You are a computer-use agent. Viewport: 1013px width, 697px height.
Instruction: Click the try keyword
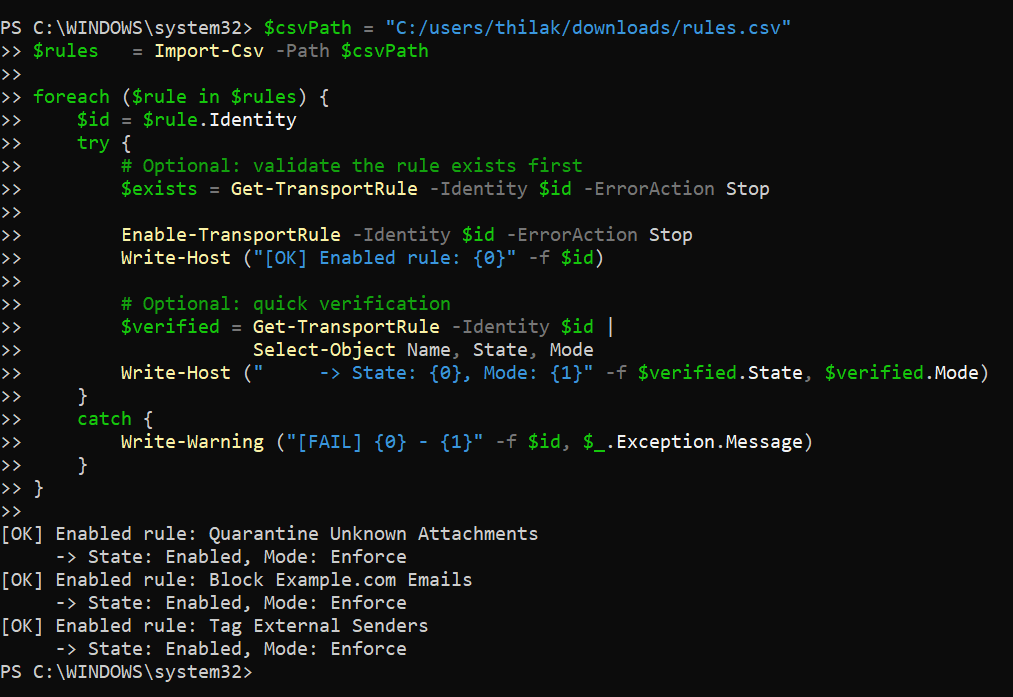coord(93,142)
